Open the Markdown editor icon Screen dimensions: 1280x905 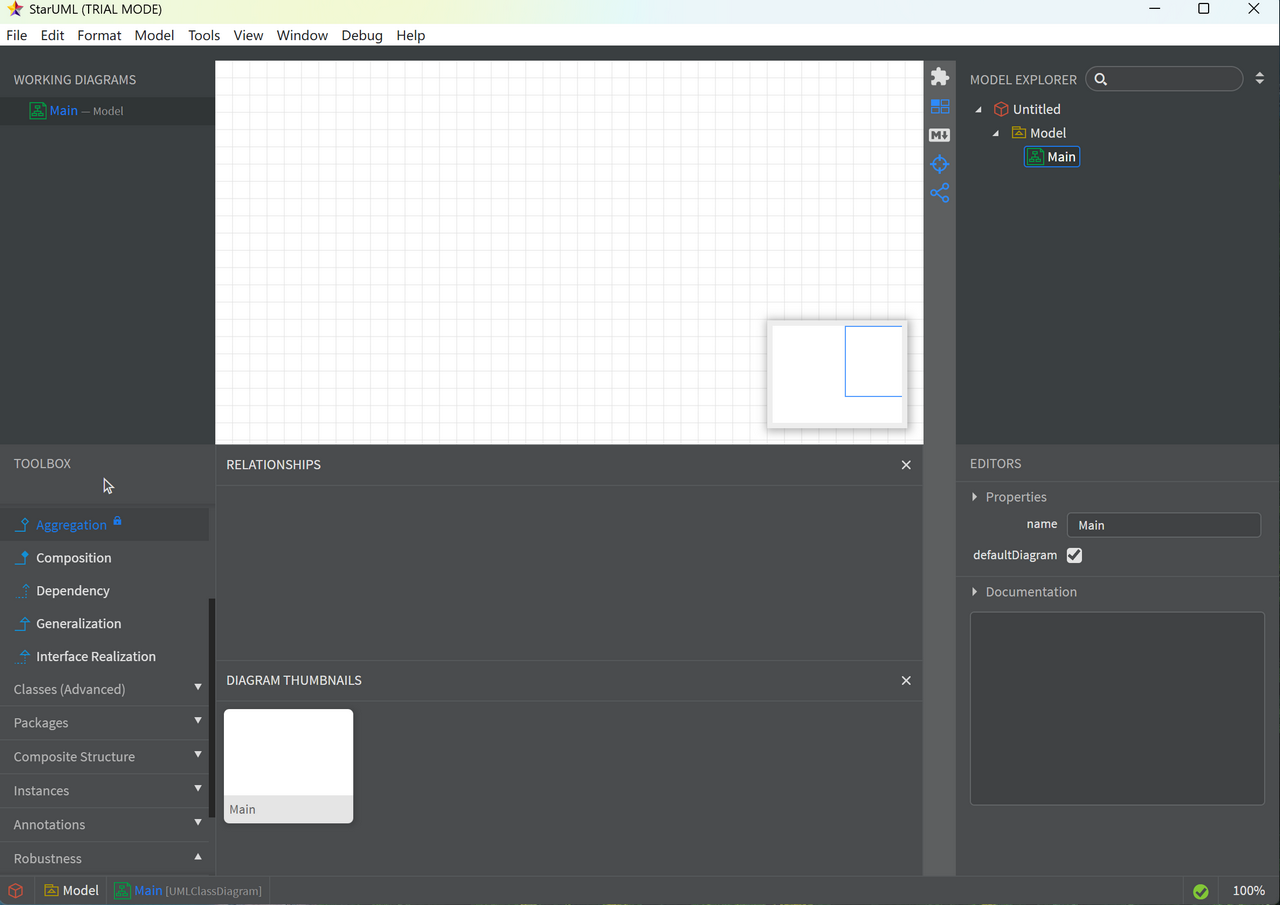(939, 135)
